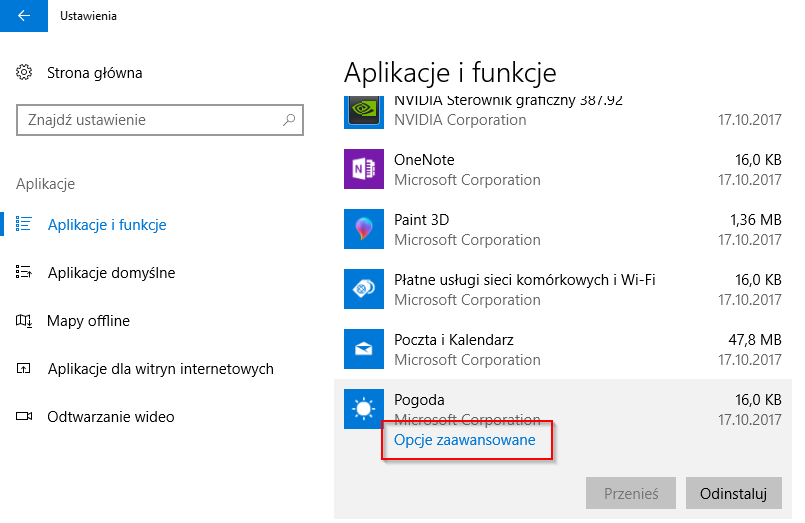
Task: Click the magnifier icon in search box
Action: pos(289,120)
